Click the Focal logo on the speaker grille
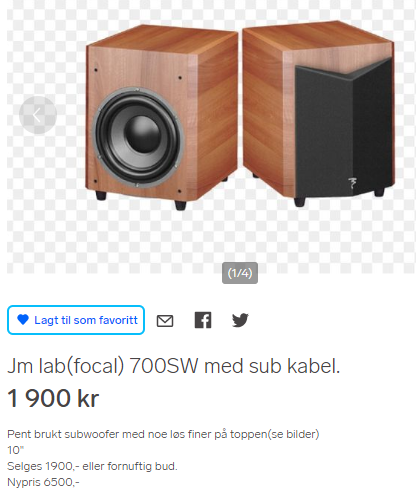This screenshot has width=416, height=492. 352,184
